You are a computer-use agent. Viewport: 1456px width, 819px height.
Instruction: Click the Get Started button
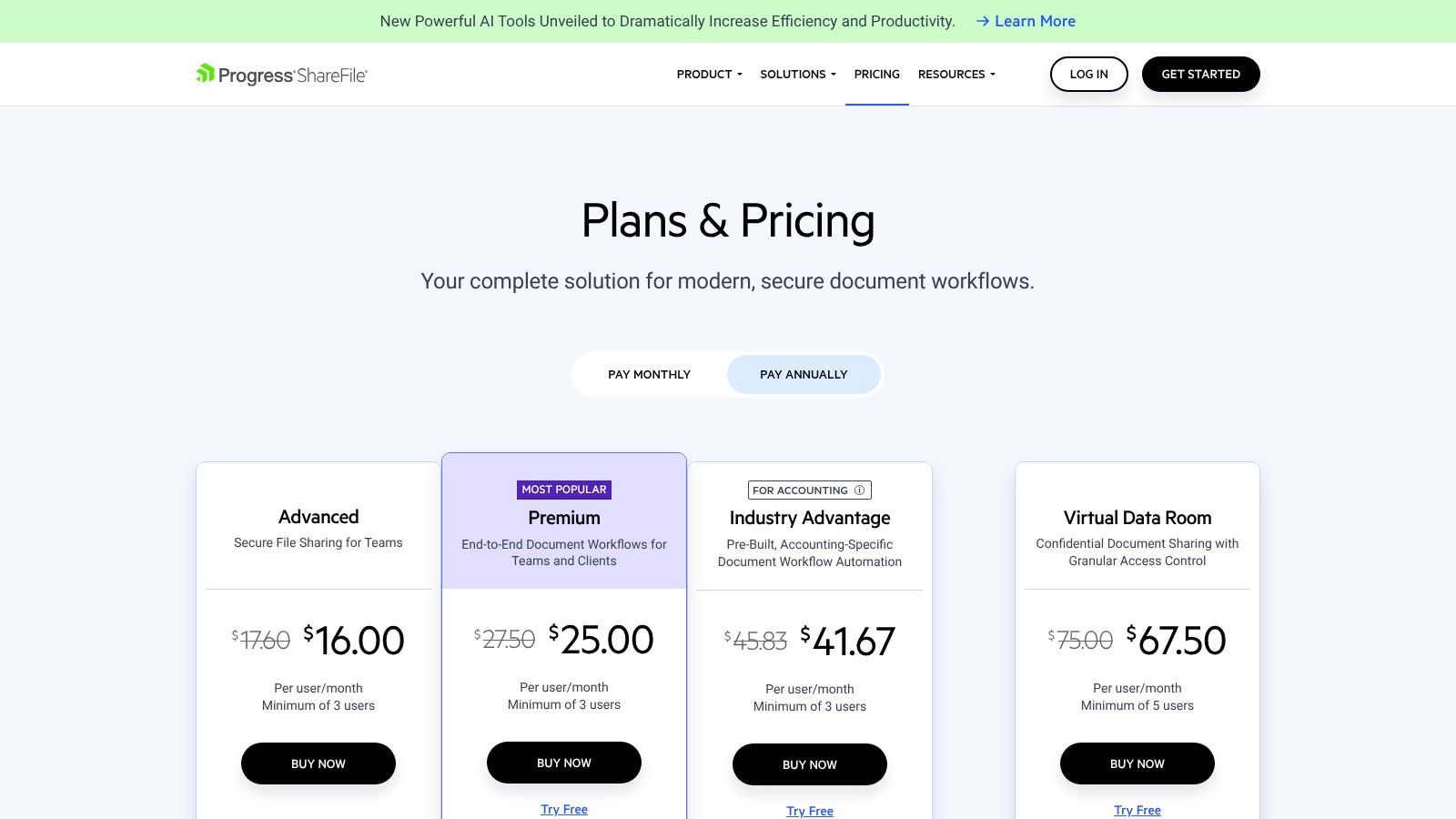click(x=1200, y=75)
